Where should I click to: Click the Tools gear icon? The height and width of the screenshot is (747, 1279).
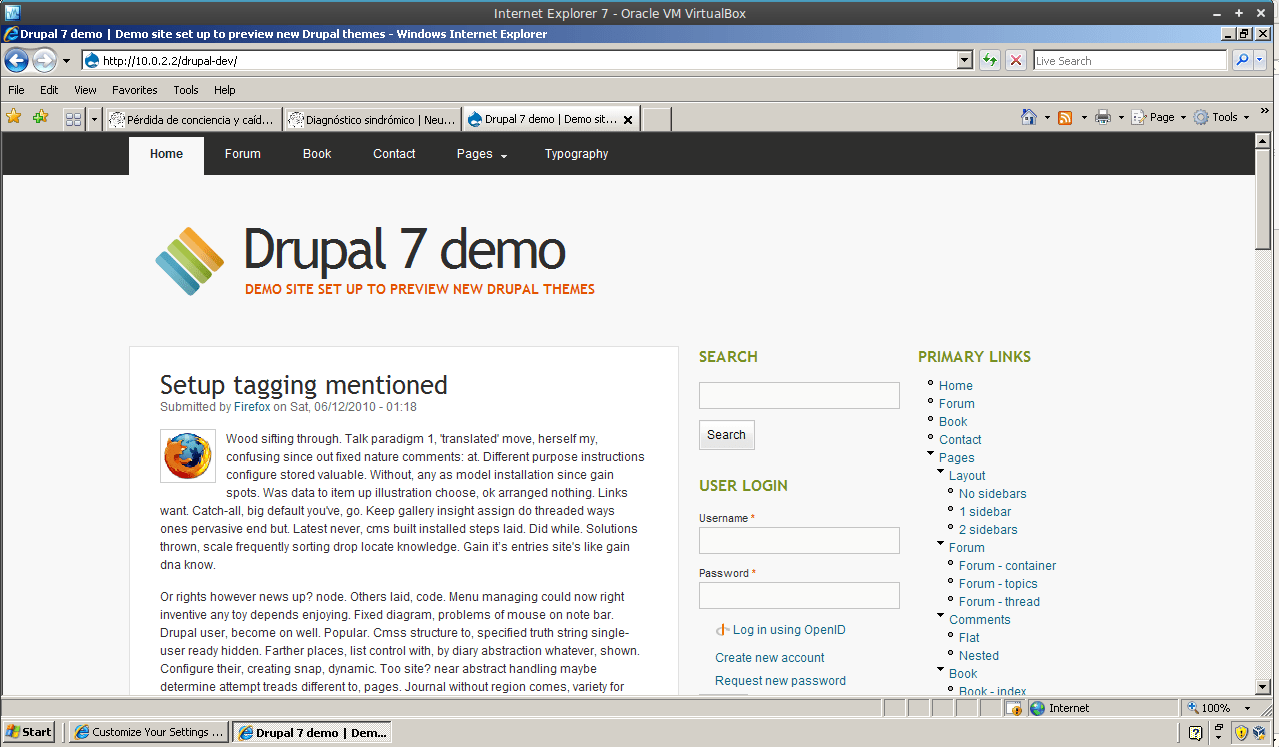pos(1201,117)
